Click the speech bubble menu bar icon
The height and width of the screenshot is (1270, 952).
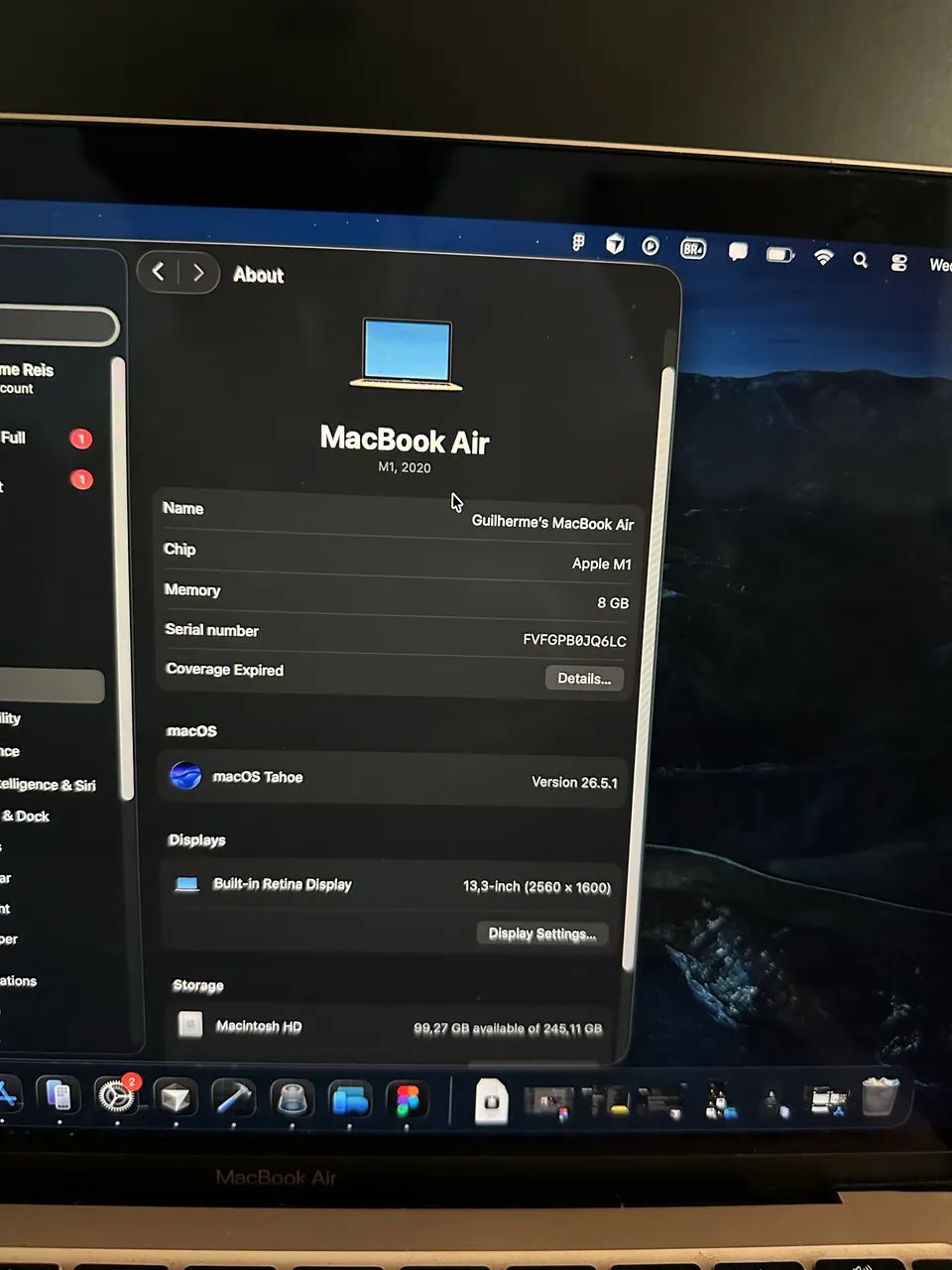click(738, 251)
